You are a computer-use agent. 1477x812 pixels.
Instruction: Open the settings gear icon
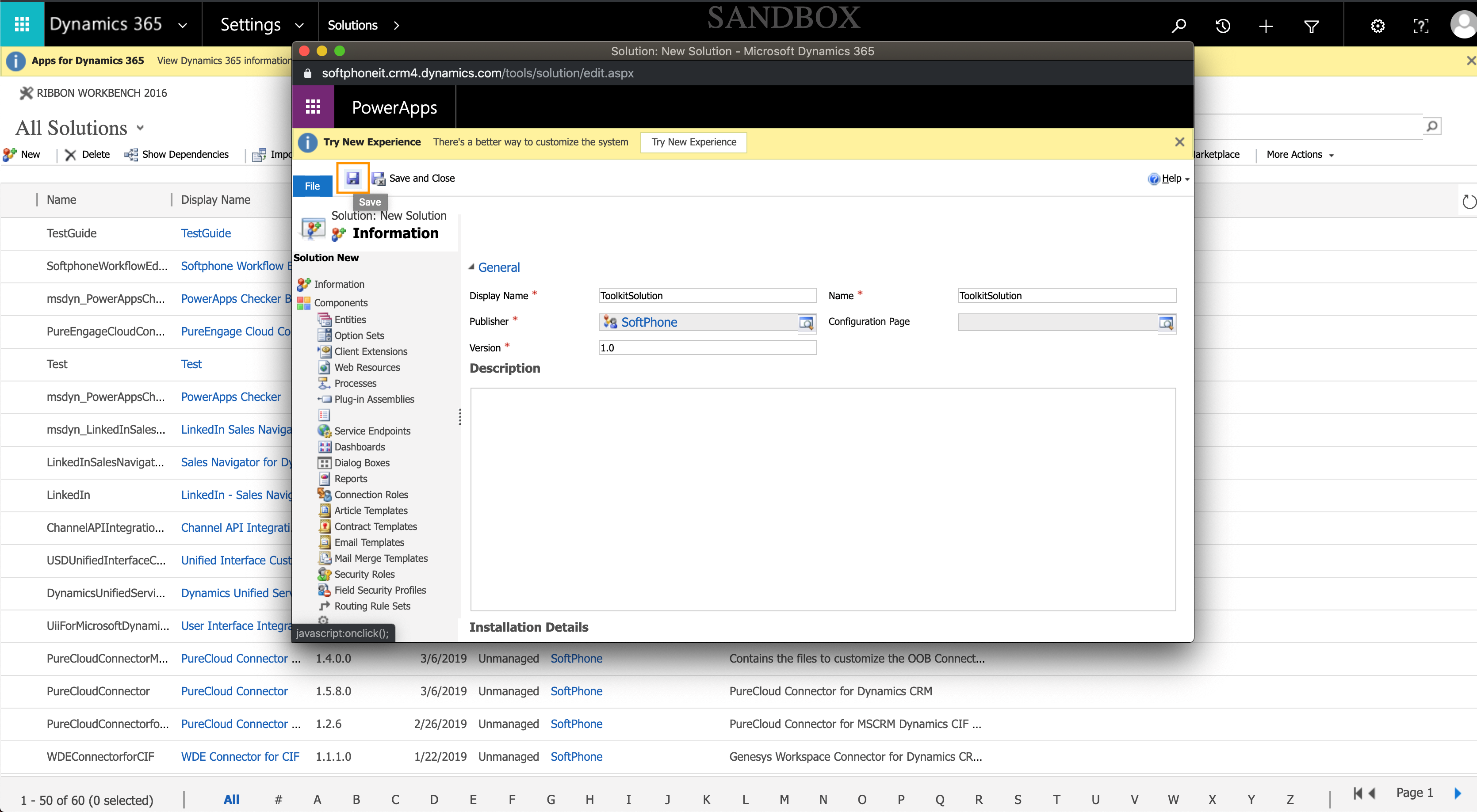1377,26
